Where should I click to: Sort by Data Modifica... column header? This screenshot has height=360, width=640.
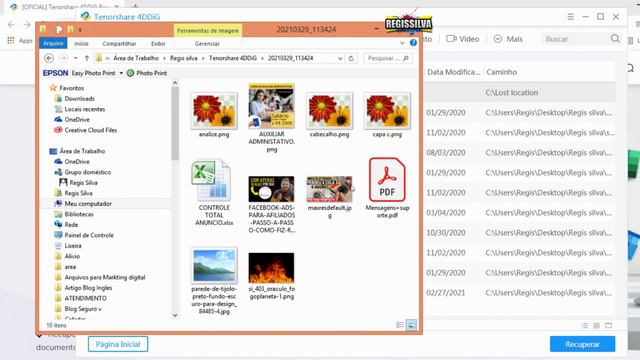453,72
